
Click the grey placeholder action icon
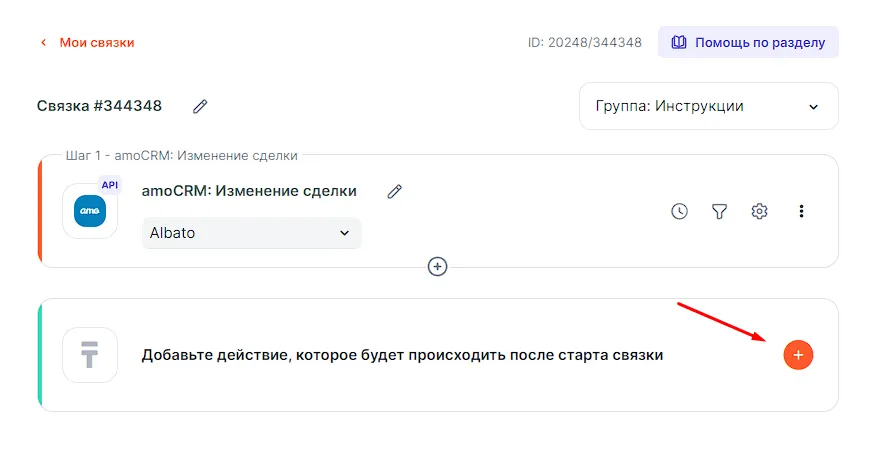[90, 355]
